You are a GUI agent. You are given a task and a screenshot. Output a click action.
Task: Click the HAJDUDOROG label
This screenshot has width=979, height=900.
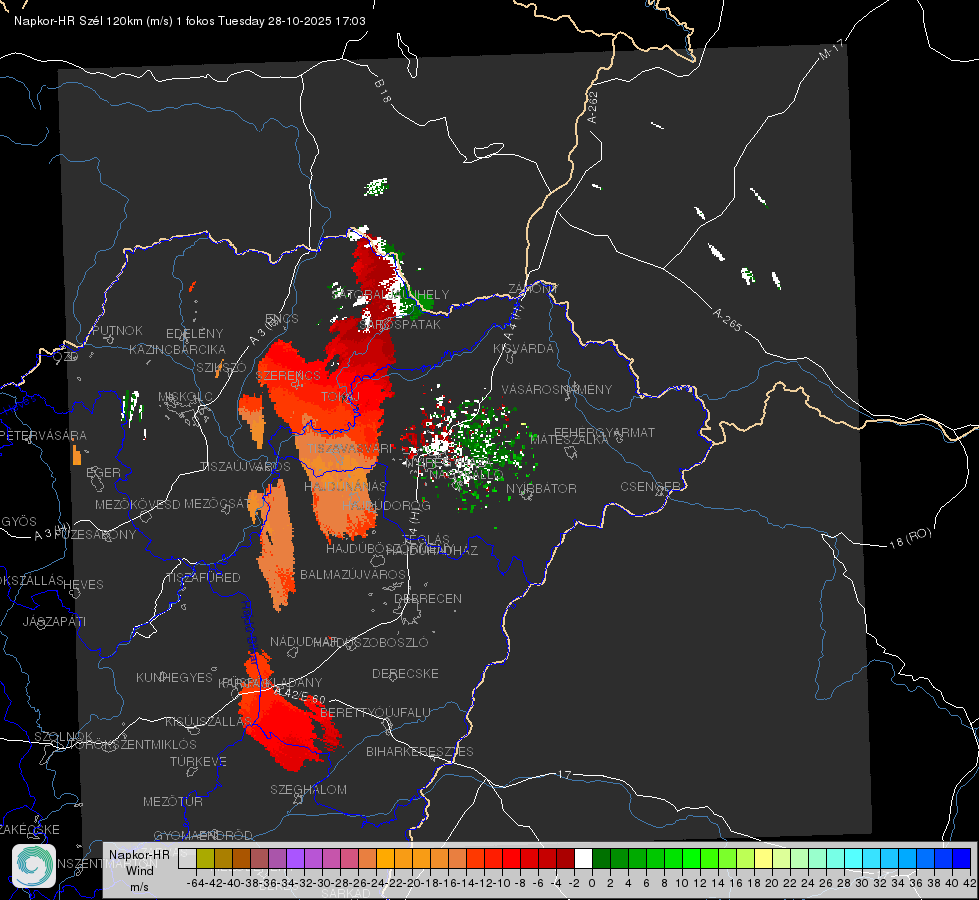click(386, 505)
